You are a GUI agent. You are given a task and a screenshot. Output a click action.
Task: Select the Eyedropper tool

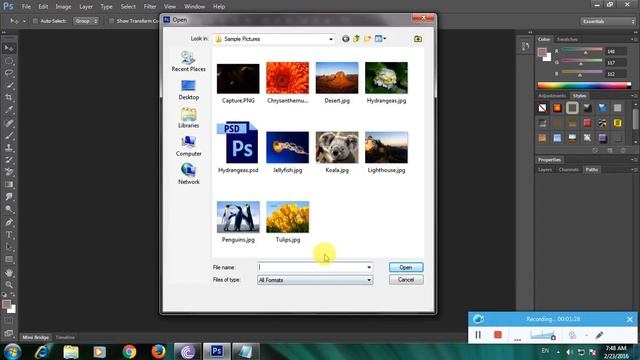pyautogui.click(x=9, y=110)
